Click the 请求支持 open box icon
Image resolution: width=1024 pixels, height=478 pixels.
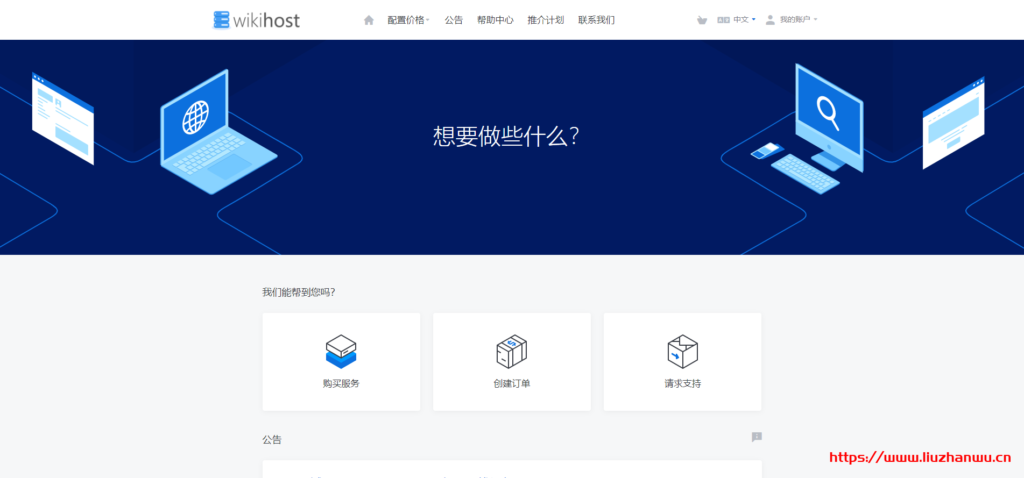(682, 351)
